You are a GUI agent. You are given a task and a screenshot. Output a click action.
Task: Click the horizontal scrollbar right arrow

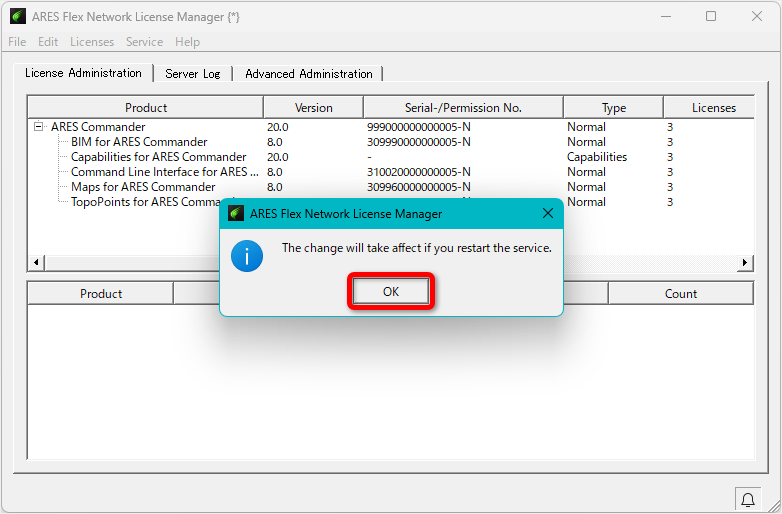[x=745, y=262]
